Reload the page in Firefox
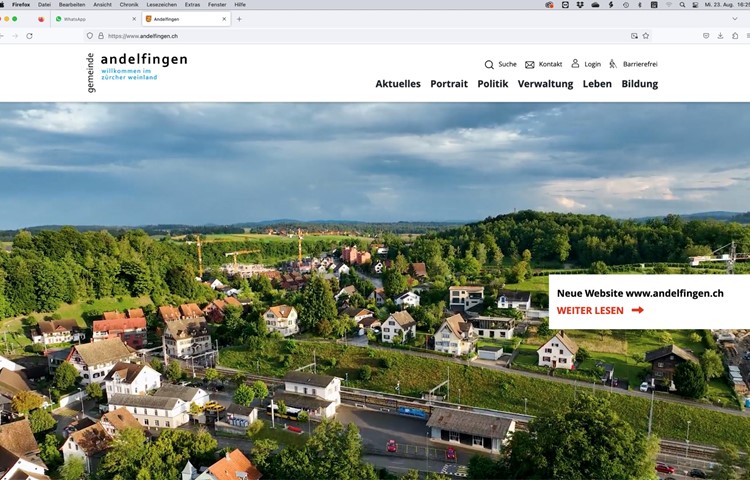The height and width of the screenshot is (480, 750). [29, 35]
